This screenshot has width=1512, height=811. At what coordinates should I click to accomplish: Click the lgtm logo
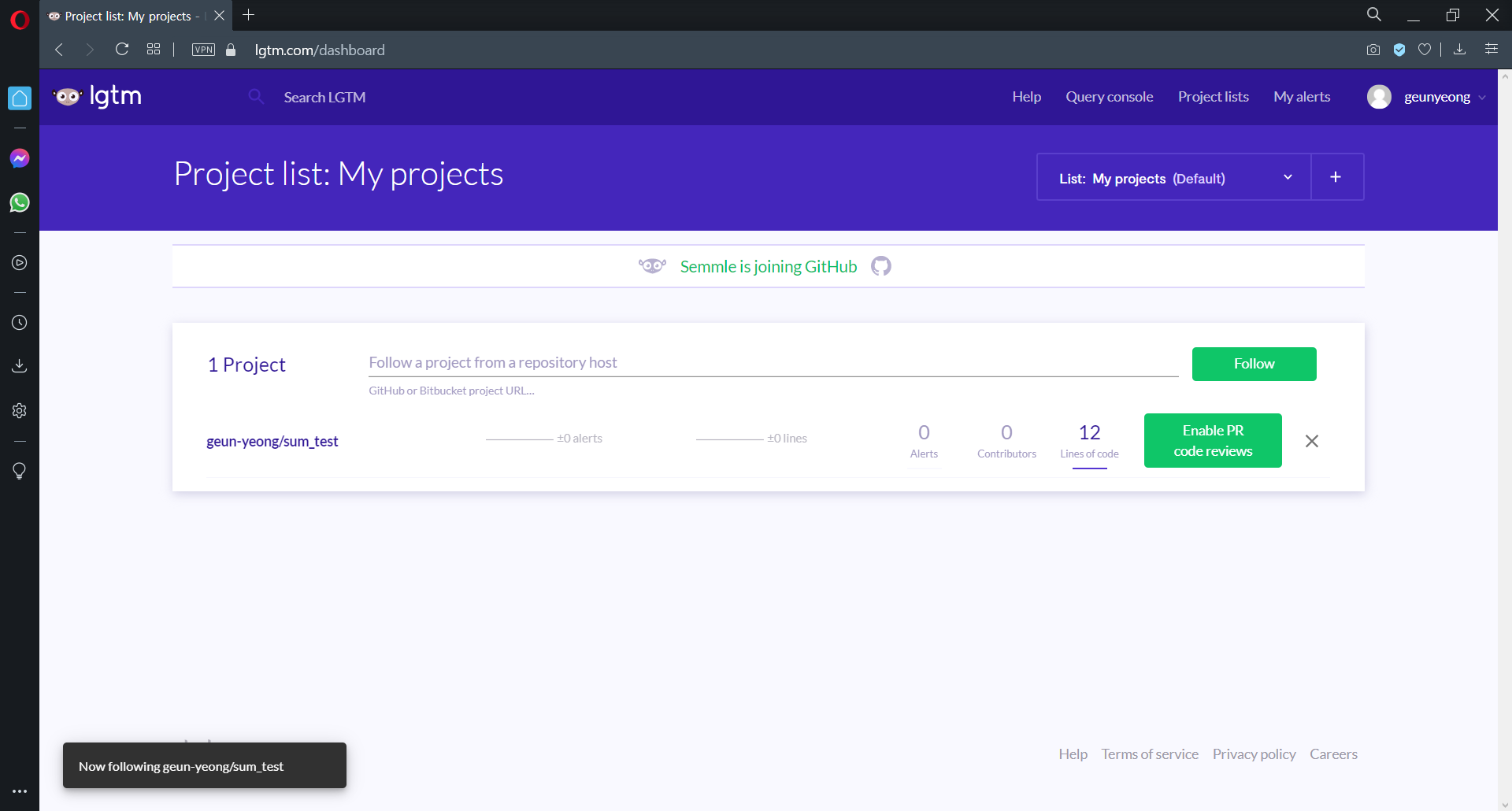(98, 96)
